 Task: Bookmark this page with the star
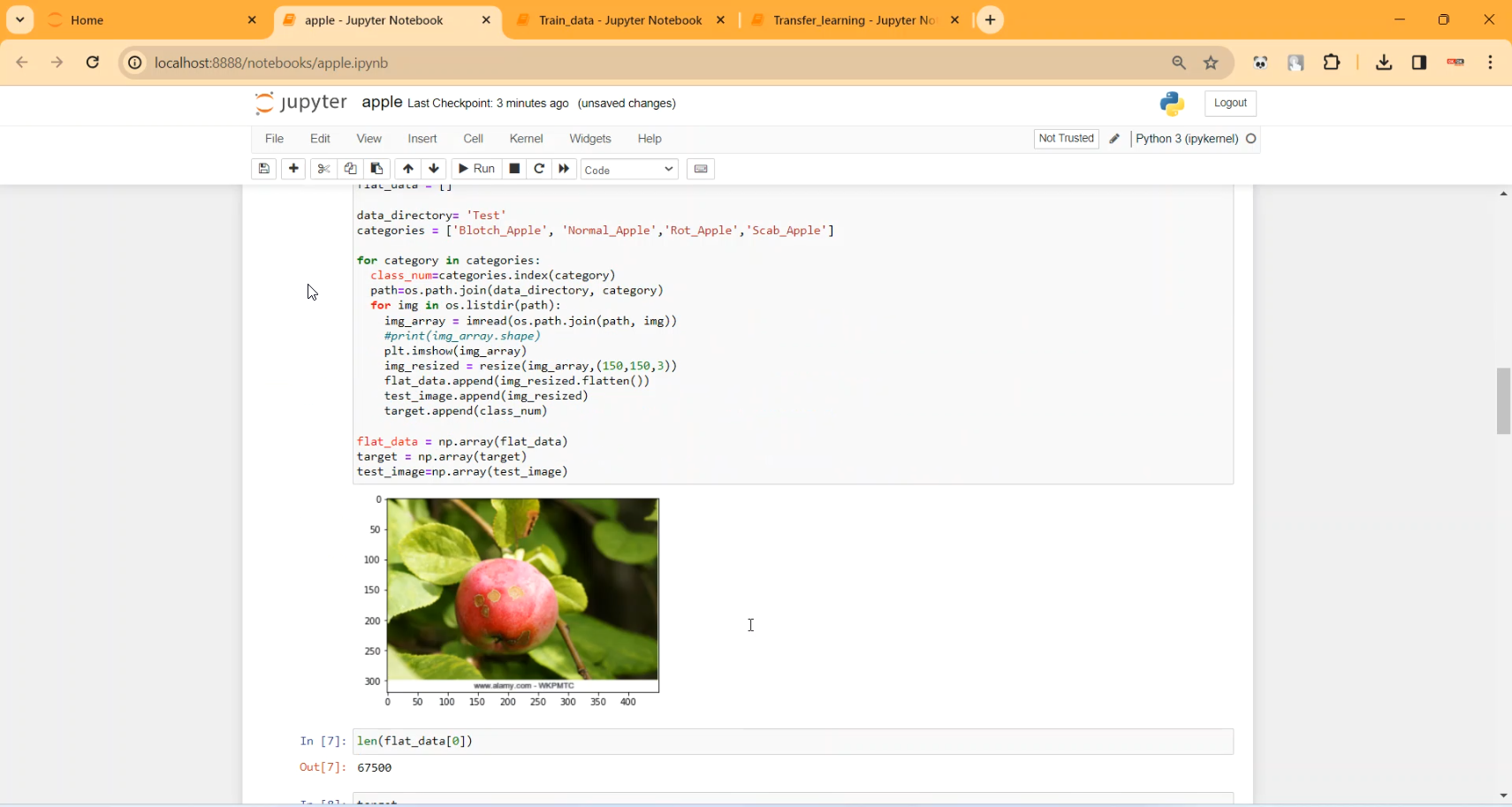1211,62
